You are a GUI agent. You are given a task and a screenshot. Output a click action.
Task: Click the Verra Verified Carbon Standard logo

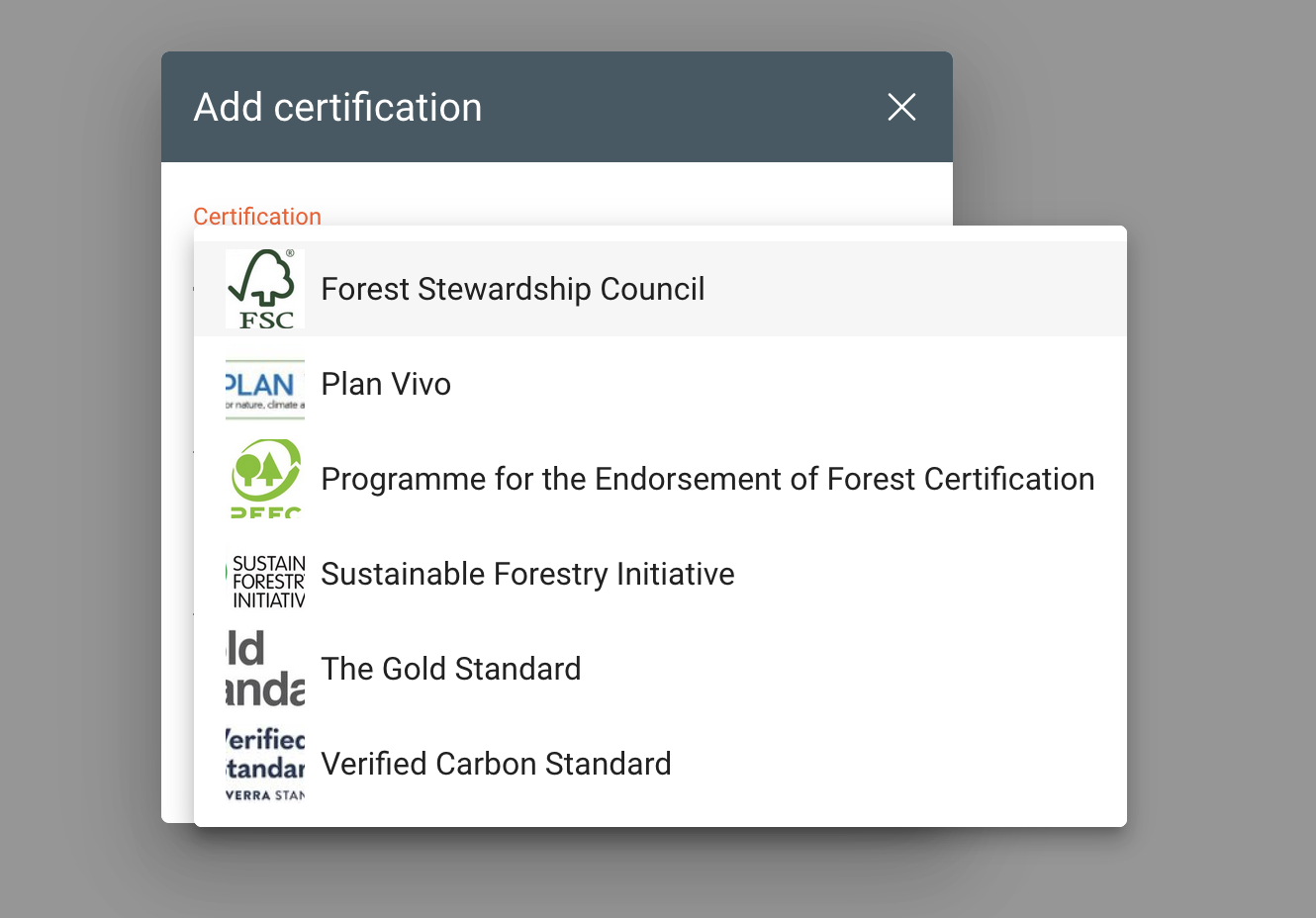click(264, 765)
